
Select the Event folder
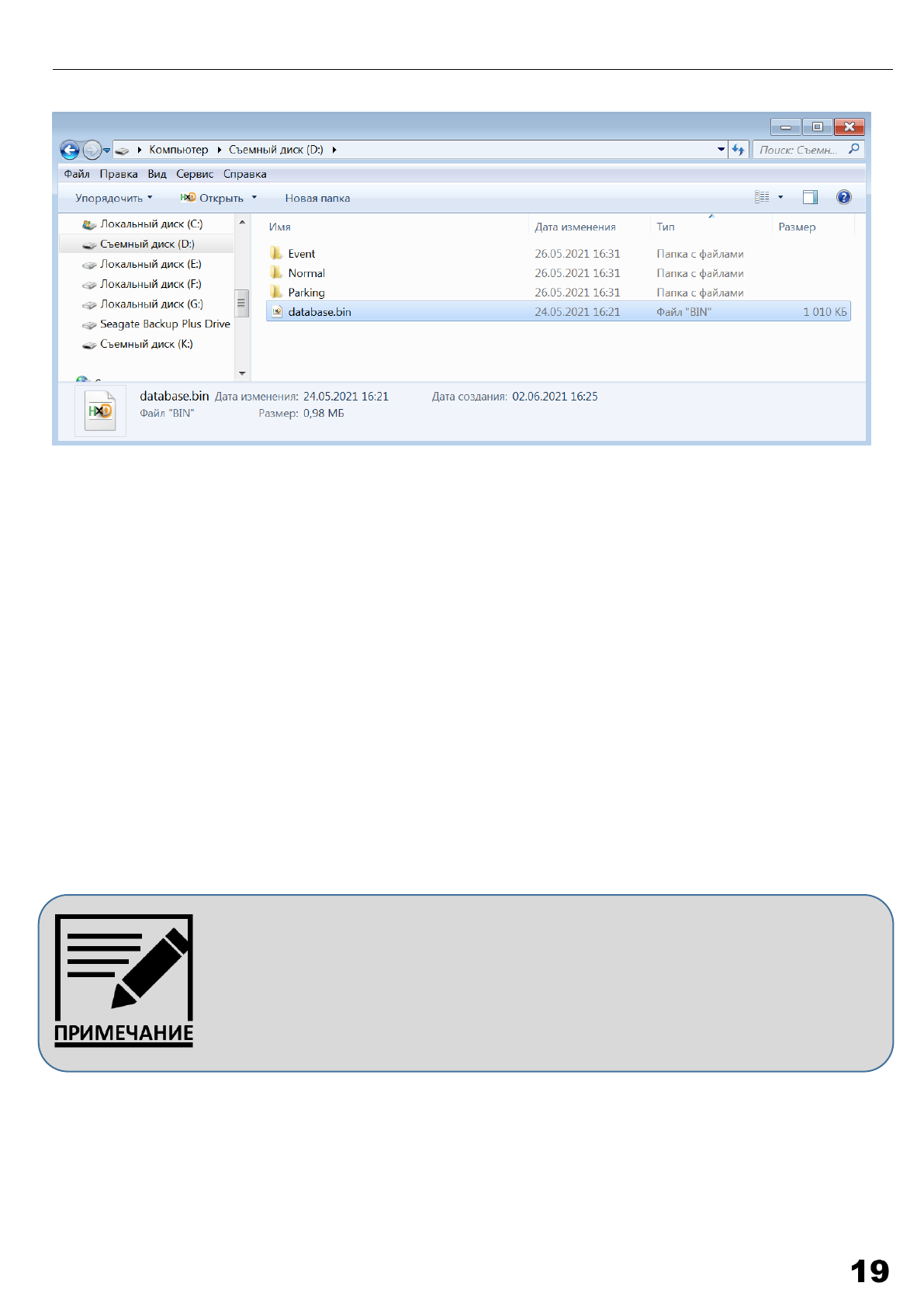click(x=559, y=254)
